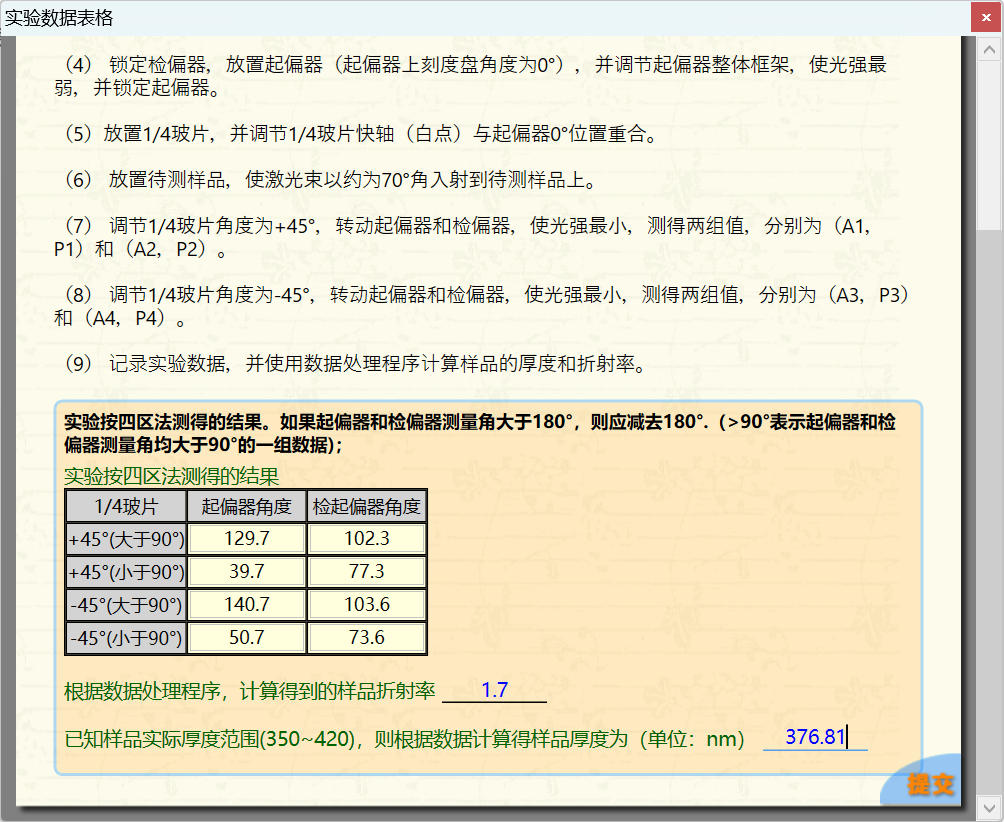Edit the polarizer angle value 50.7

pyautogui.click(x=247, y=638)
